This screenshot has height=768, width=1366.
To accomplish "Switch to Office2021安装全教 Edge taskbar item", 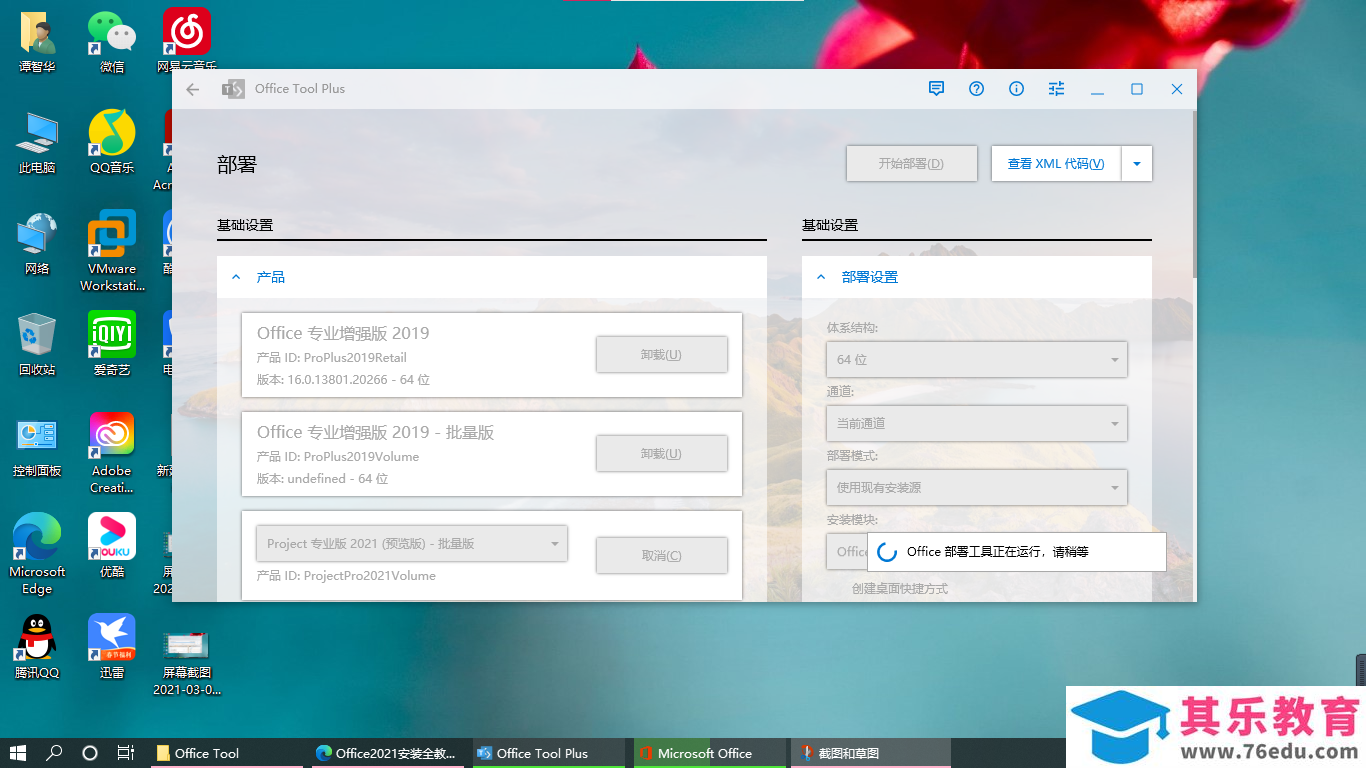I will pyautogui.click(x=387, y=753).
